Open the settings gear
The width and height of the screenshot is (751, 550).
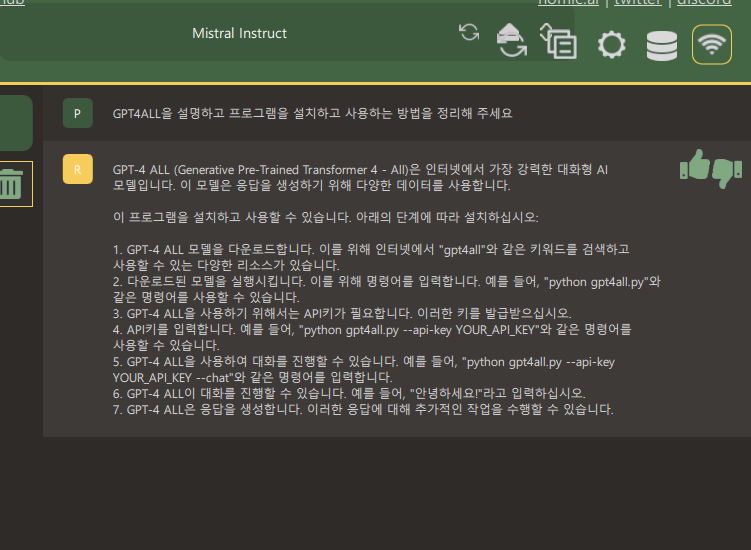[612, 45]
